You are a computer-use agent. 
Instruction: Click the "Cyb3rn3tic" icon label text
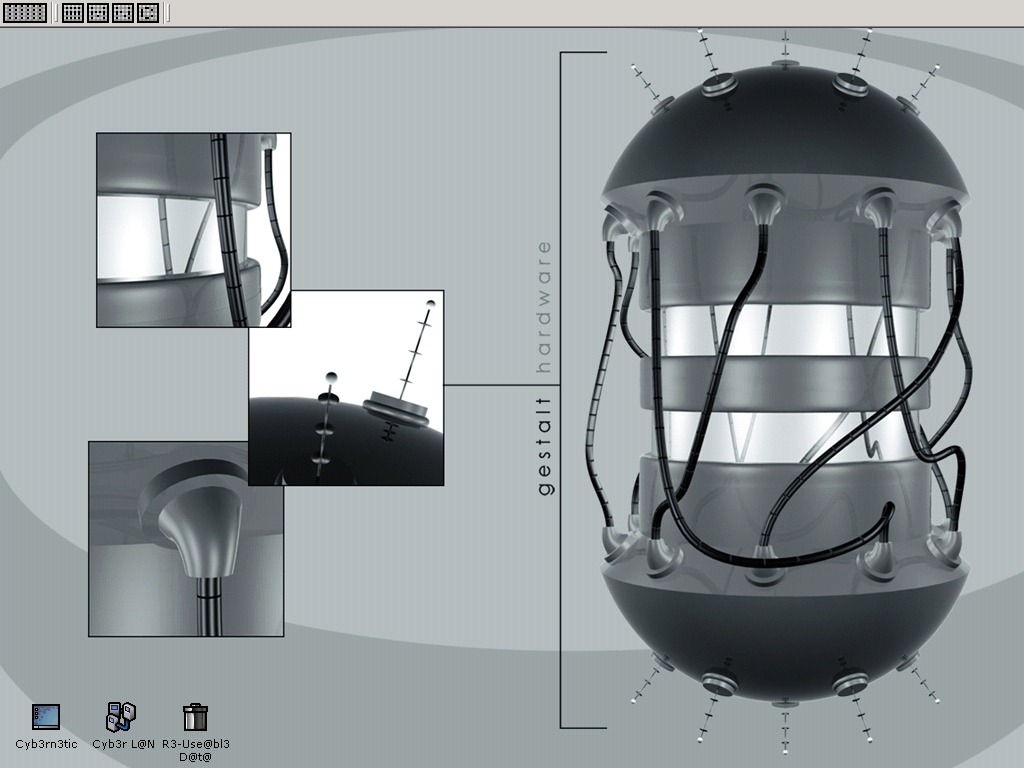46,744
